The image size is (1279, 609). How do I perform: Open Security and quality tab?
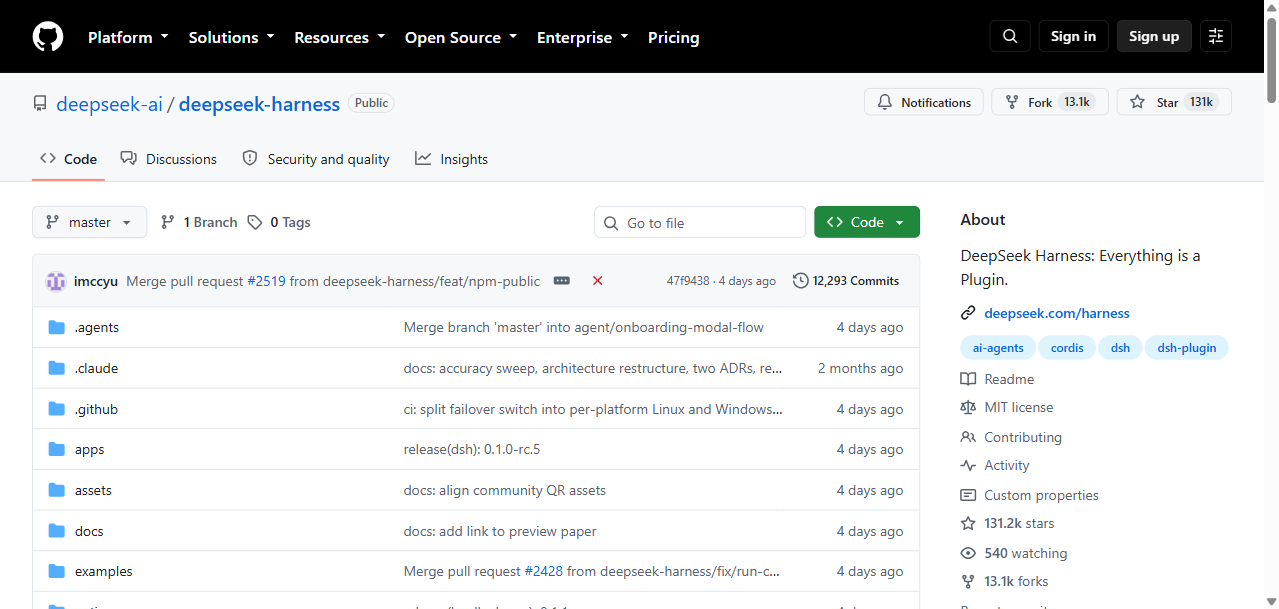click(316, 159)
